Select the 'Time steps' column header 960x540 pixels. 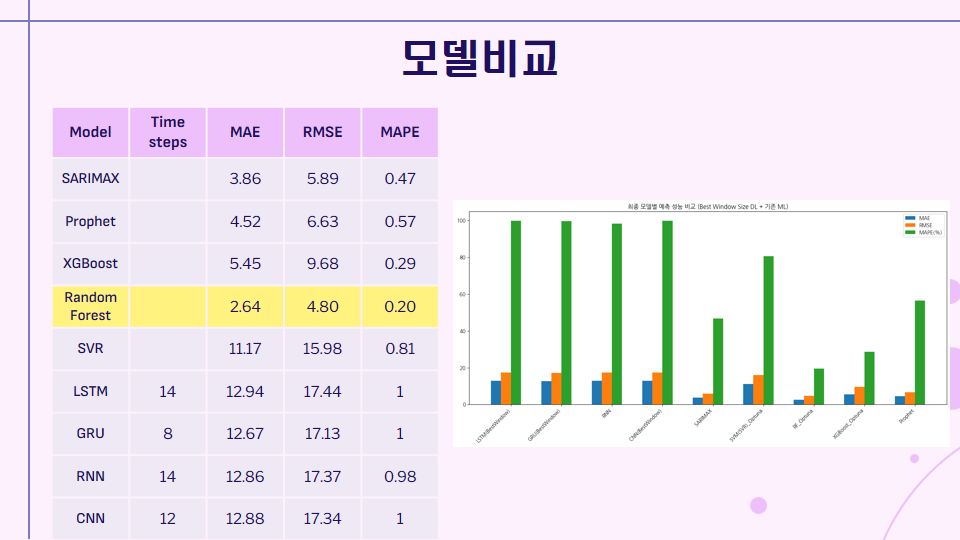[x=168, y=132]
